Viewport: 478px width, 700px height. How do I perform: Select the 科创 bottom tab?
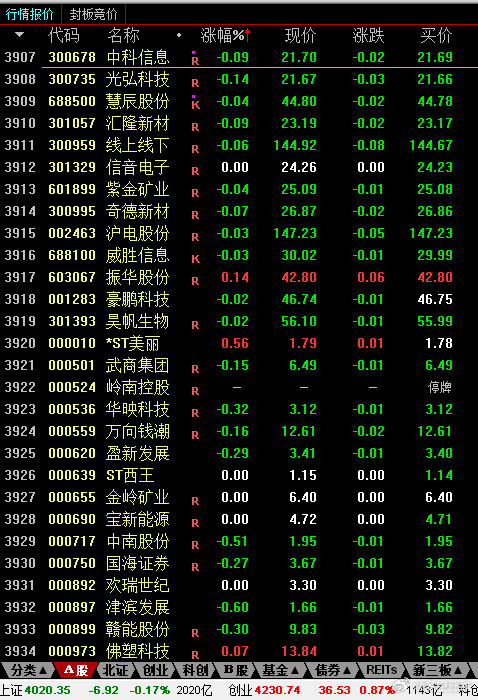(195, 670)
